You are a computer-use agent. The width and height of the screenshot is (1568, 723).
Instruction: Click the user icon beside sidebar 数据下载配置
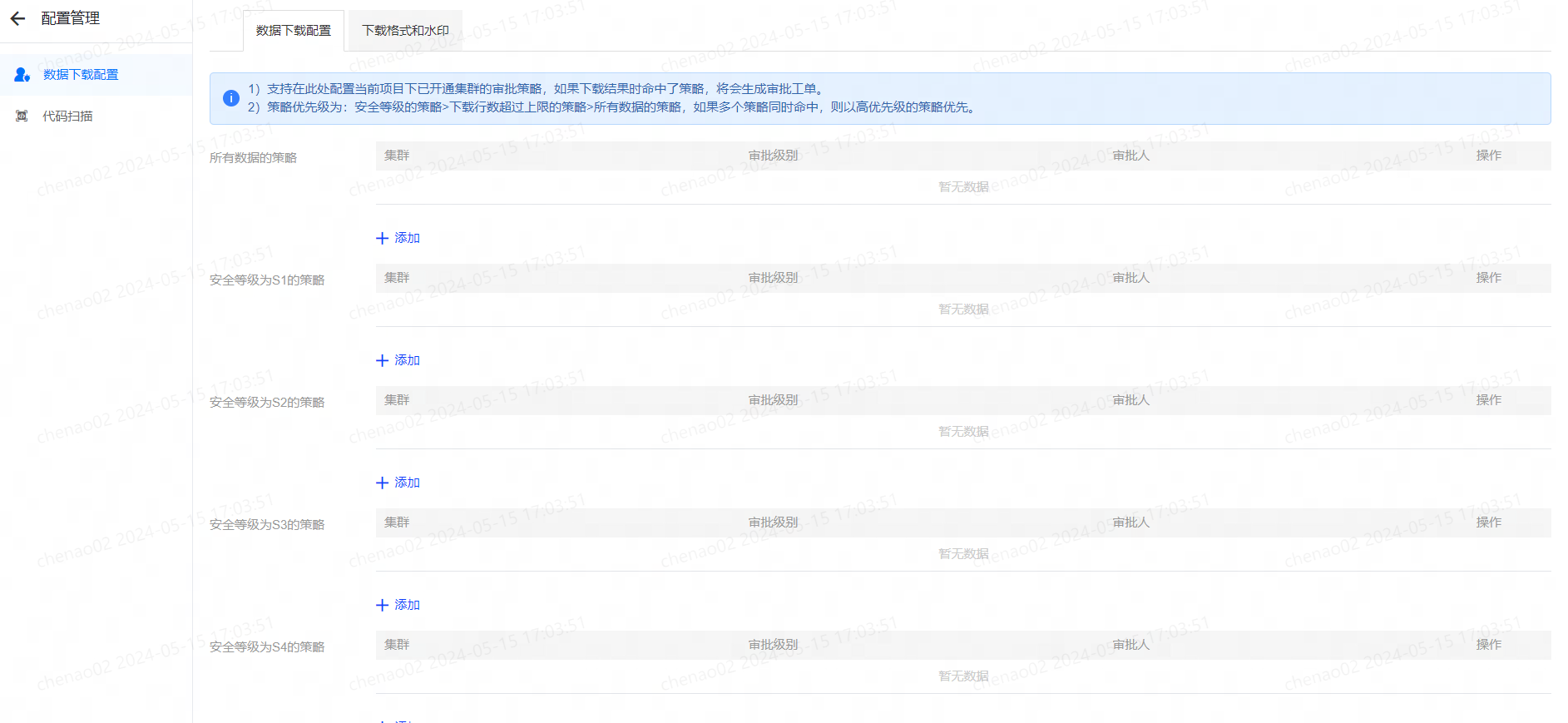(22, 75)
